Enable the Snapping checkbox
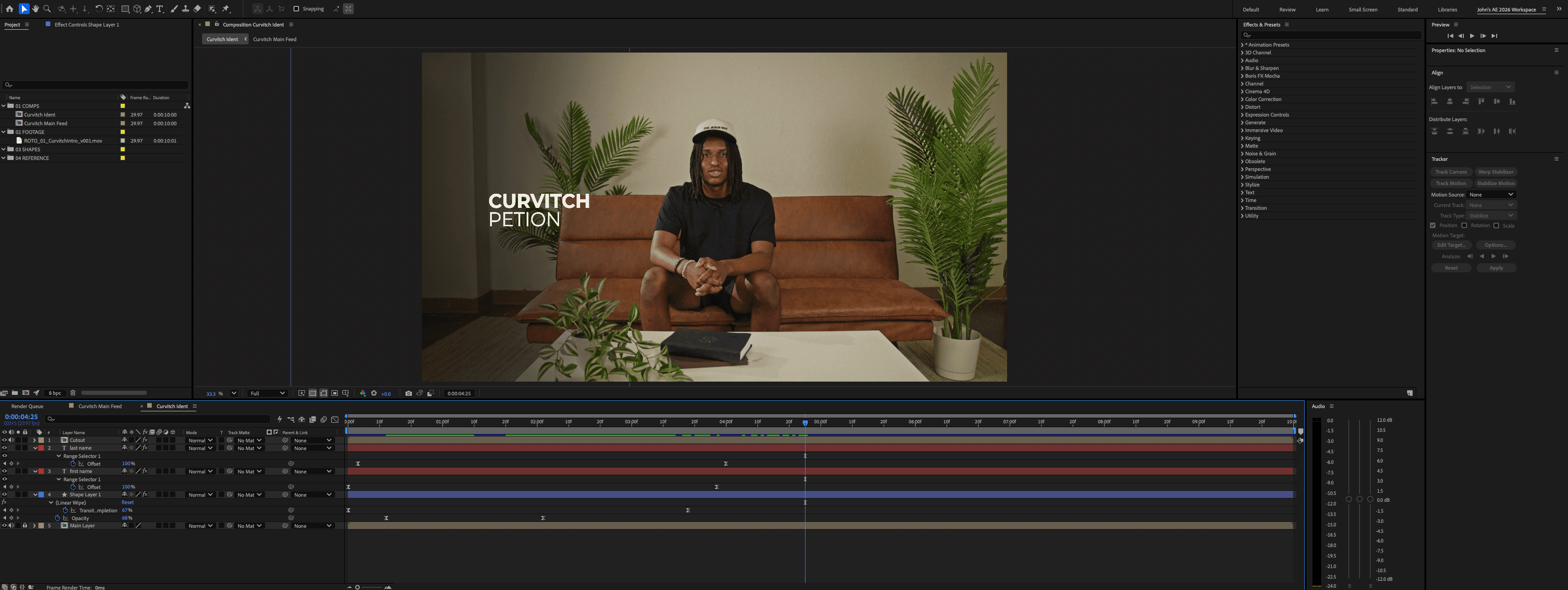This screenshot has width=1568, height=590. (296, 9)
